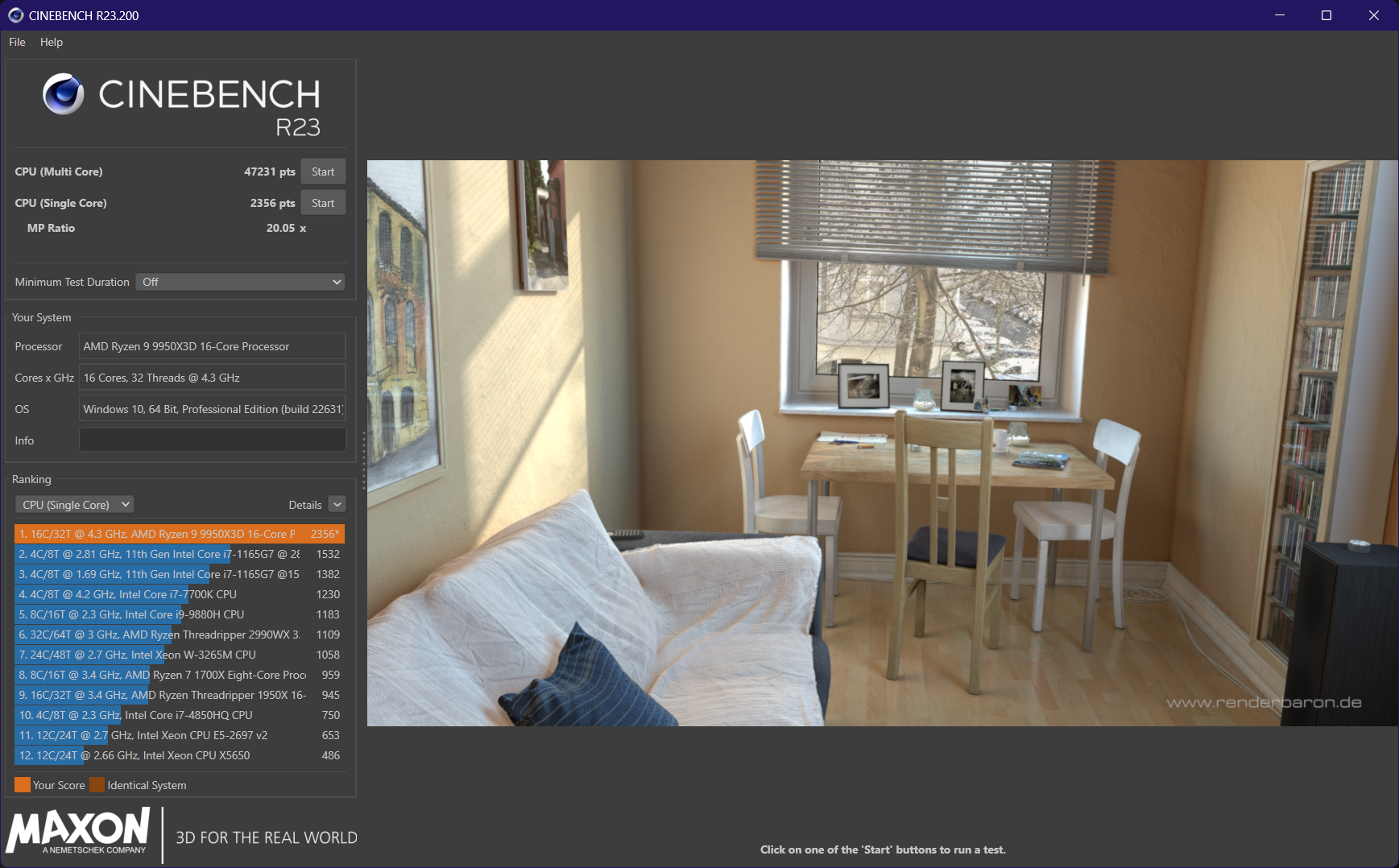Expand the ranking Details chevron
The height and width of the screenshot is (868, 1399).
(337, 505)
